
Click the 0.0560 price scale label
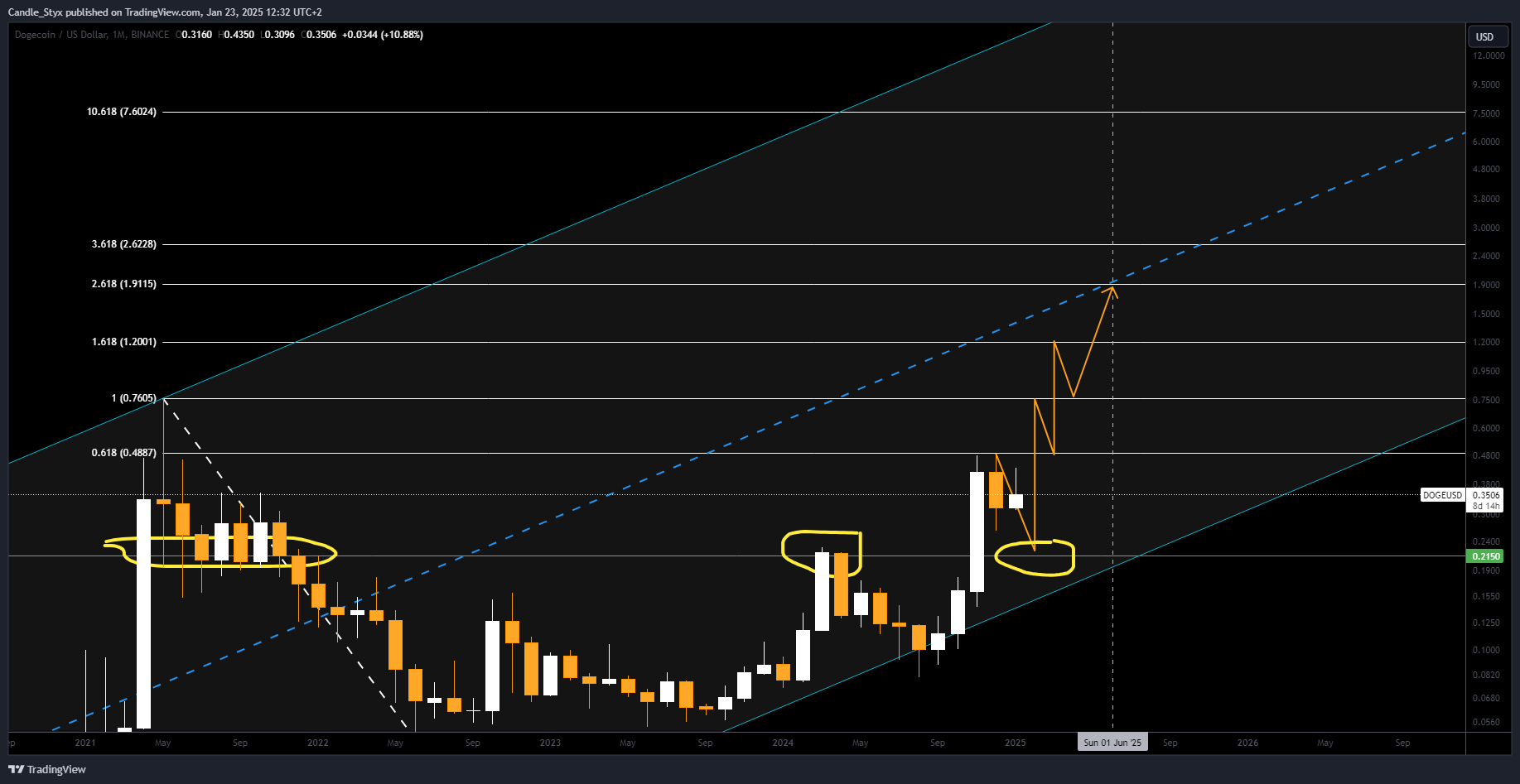point(1486,722)
